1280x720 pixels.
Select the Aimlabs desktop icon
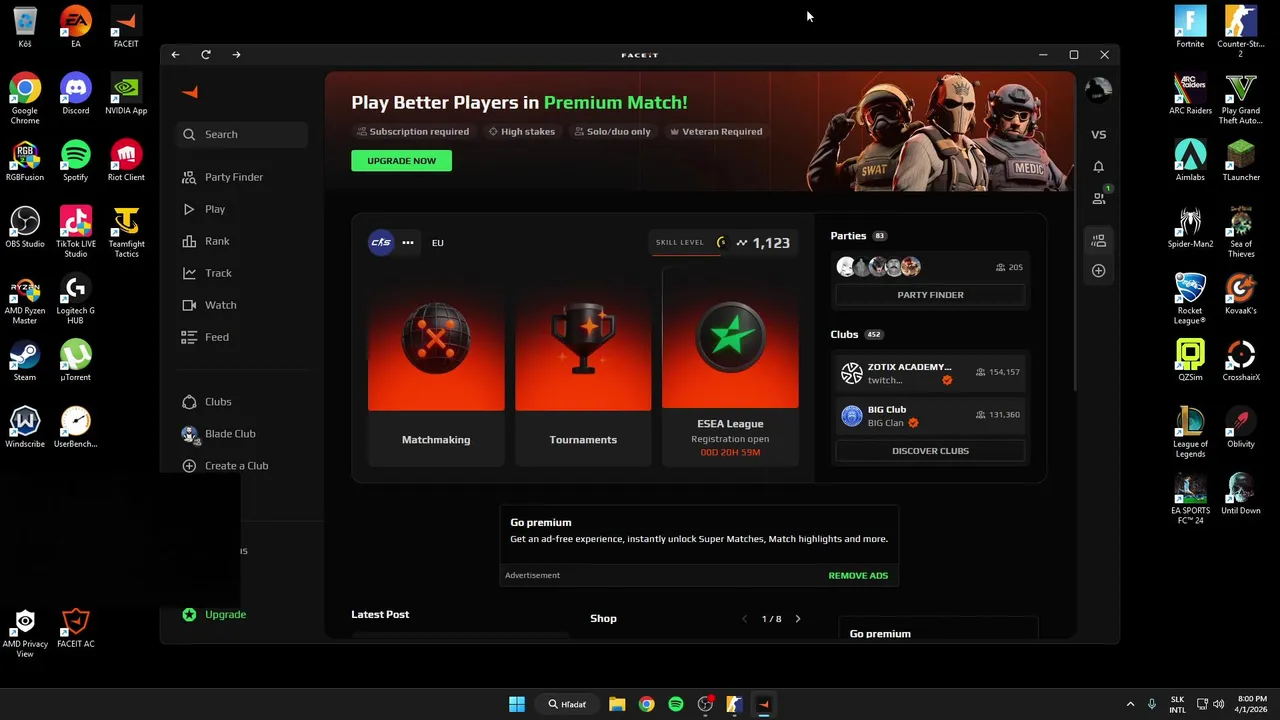tap(1190, 160)
